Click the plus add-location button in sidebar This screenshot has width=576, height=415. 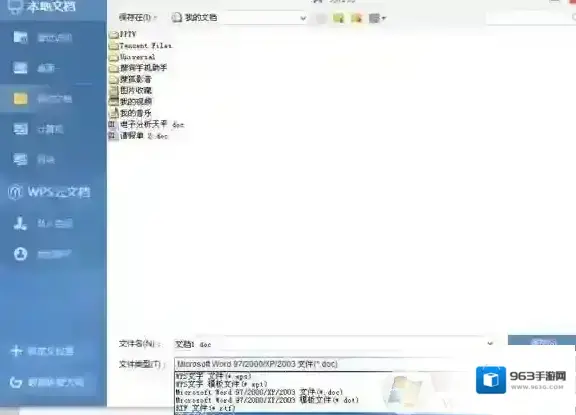tap(42, 351)
